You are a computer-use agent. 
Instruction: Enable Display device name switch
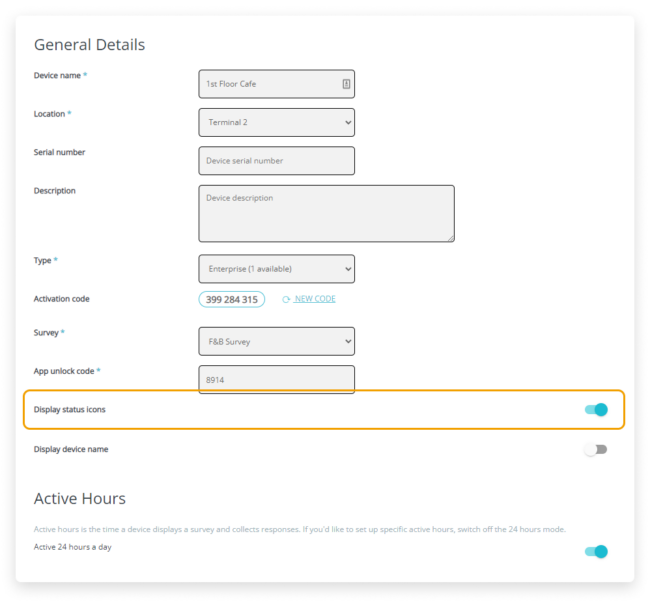pyautogui.click(x=596, y=449)
